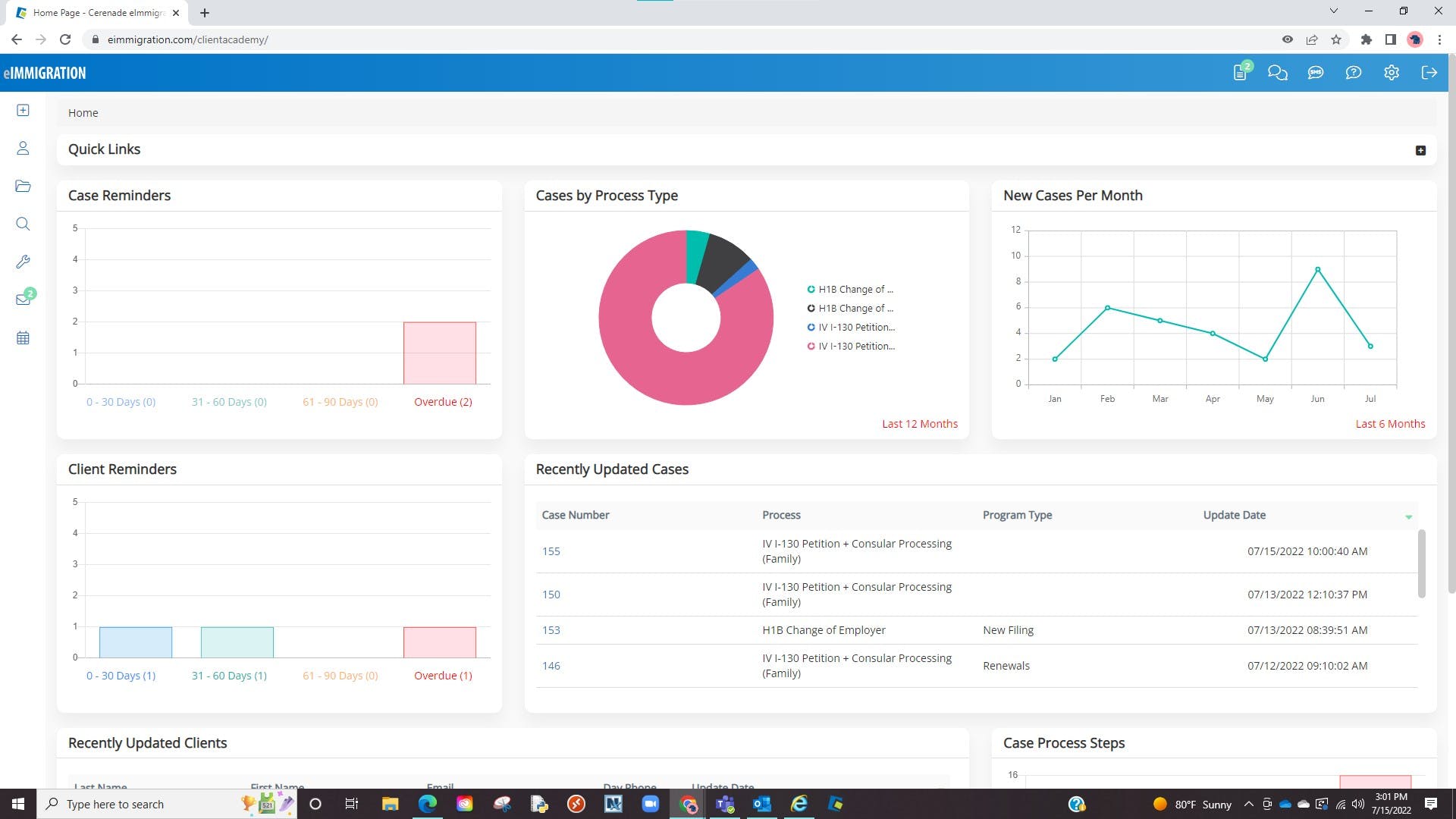1456x819 pixels.
Task: Open the calendar icon in sidebar
Action: click(x=23, y=338)
